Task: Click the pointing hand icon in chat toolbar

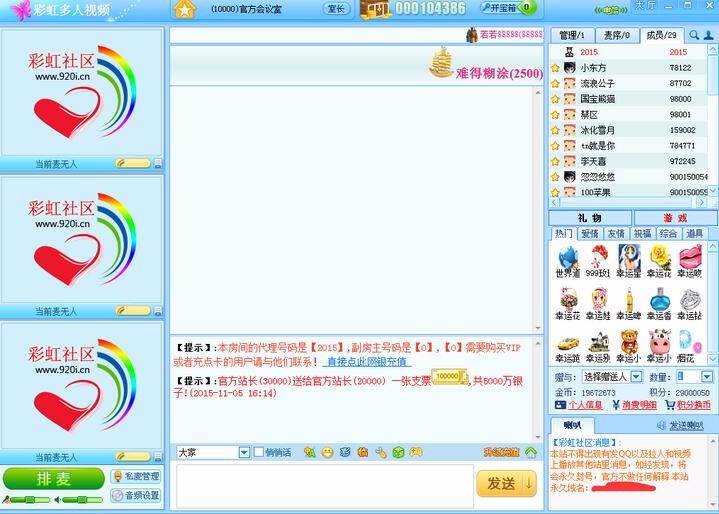Action: [x=381, y=453]
